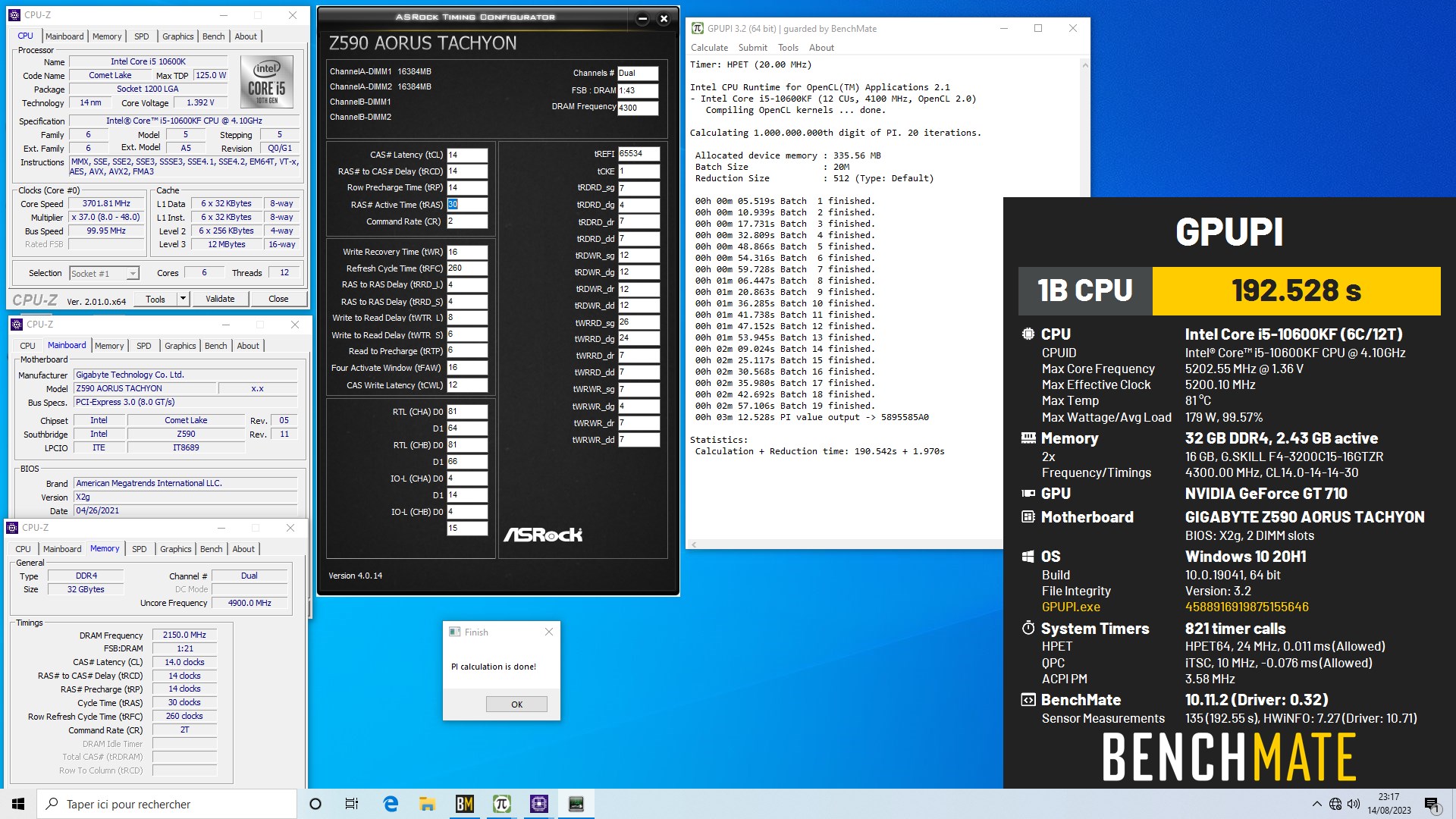
Task: Click tREFI value field
Action: point(639,153)
